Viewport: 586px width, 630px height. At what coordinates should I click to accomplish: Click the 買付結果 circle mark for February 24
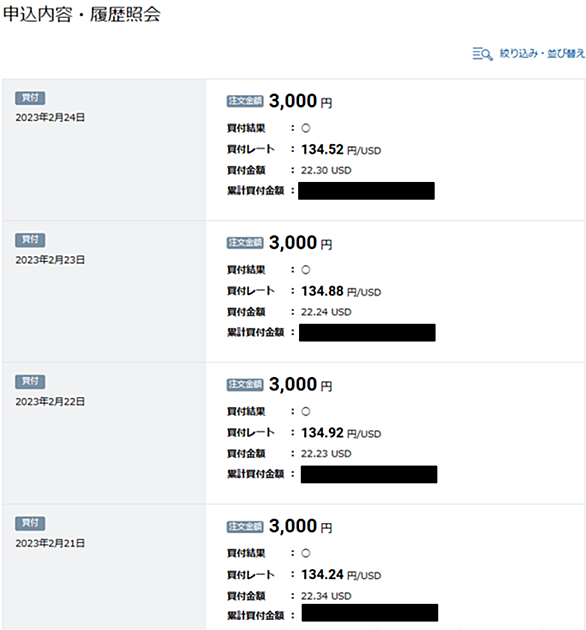(x=306, y=128)
